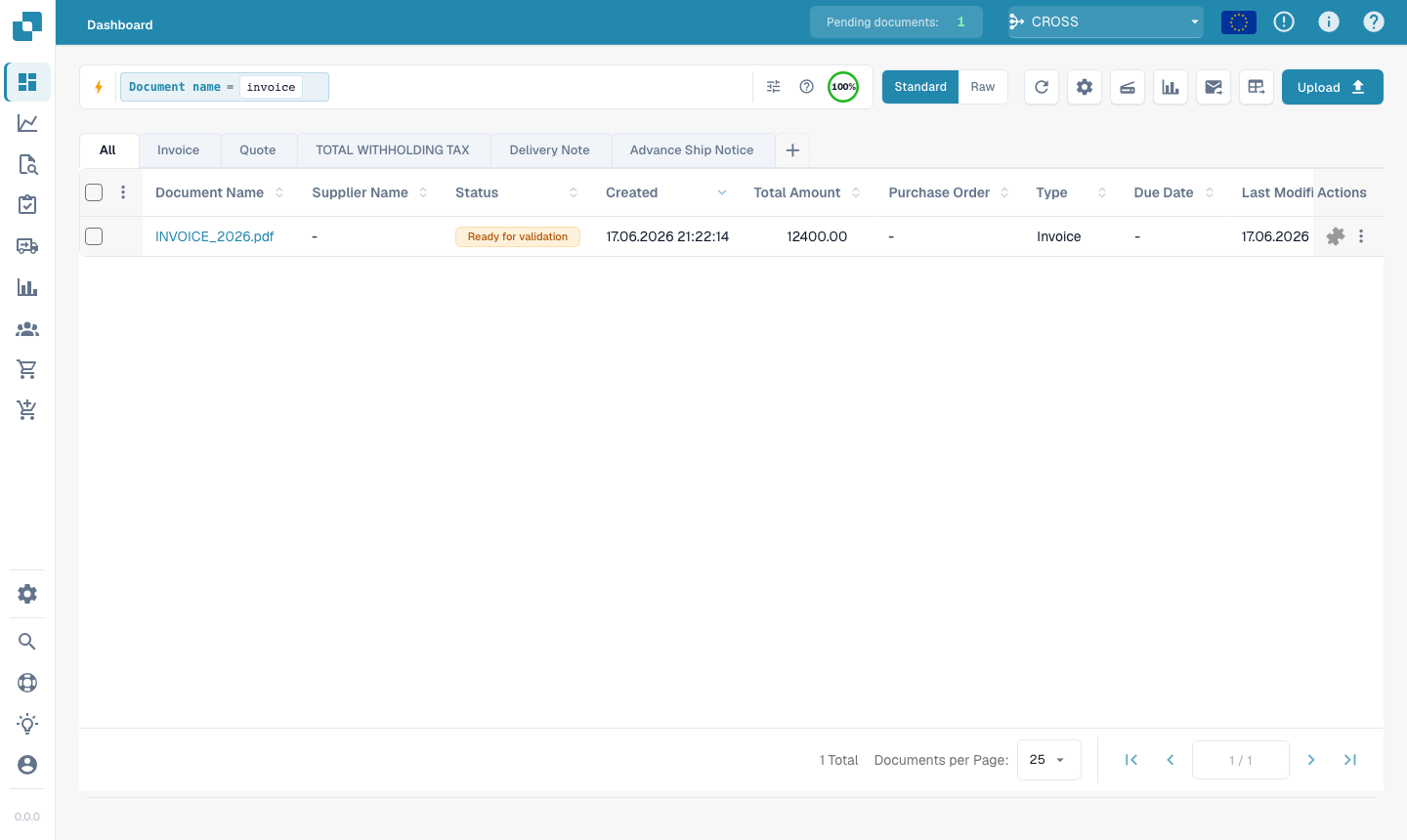Open the bar chart reports sidebar icon
This screenshot has width=1407, height=840.
pyautogui.click(x=27, y=287)
